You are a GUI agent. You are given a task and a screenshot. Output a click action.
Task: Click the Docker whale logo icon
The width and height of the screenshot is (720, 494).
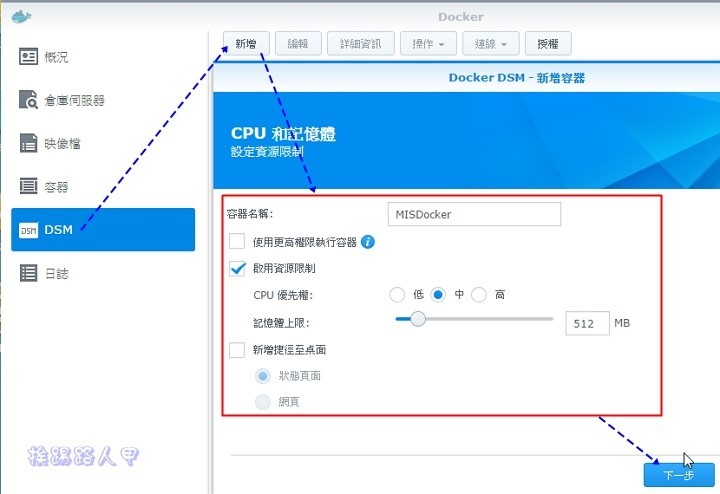21,17
